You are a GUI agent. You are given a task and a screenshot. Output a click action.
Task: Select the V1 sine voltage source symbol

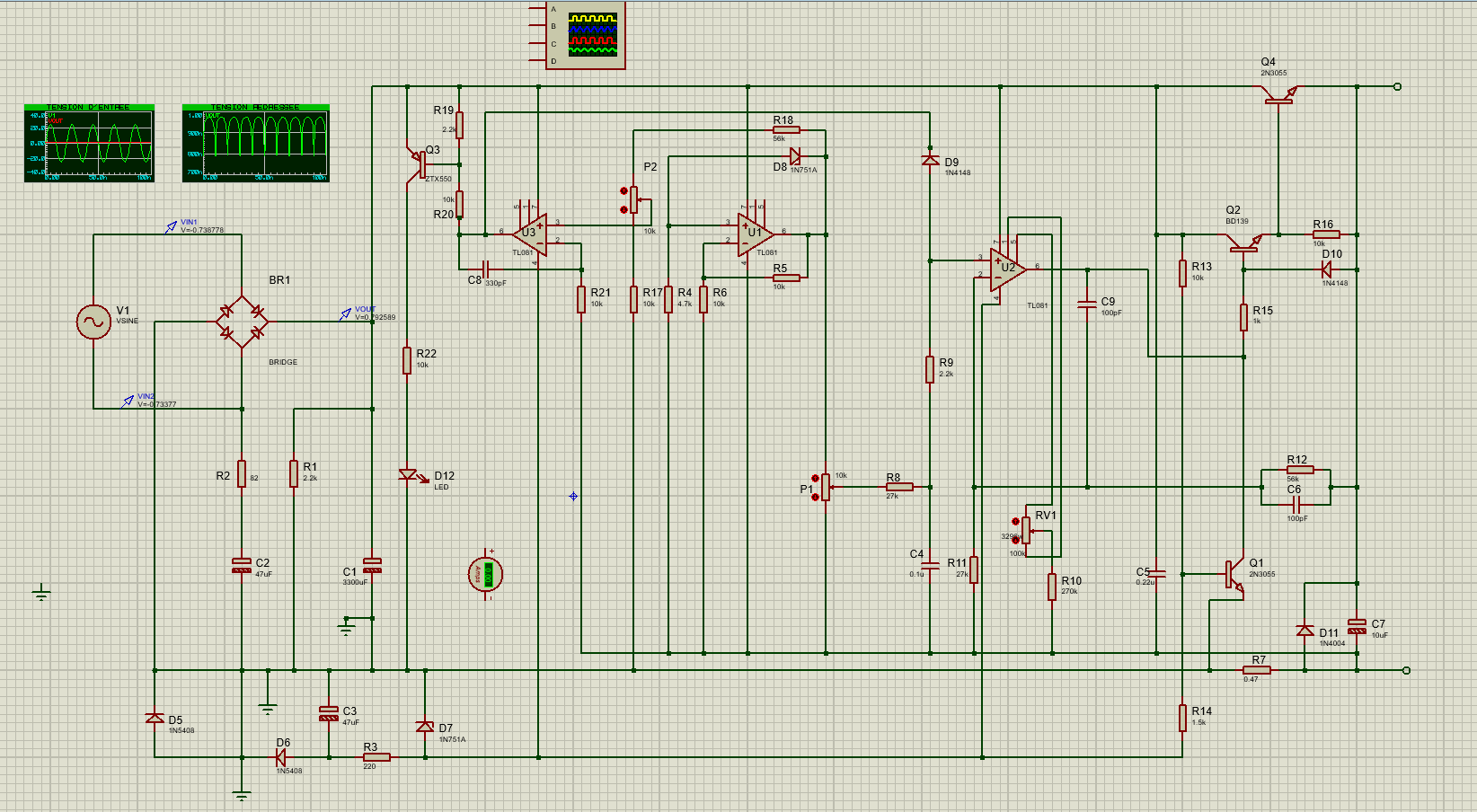pos(93,322)
